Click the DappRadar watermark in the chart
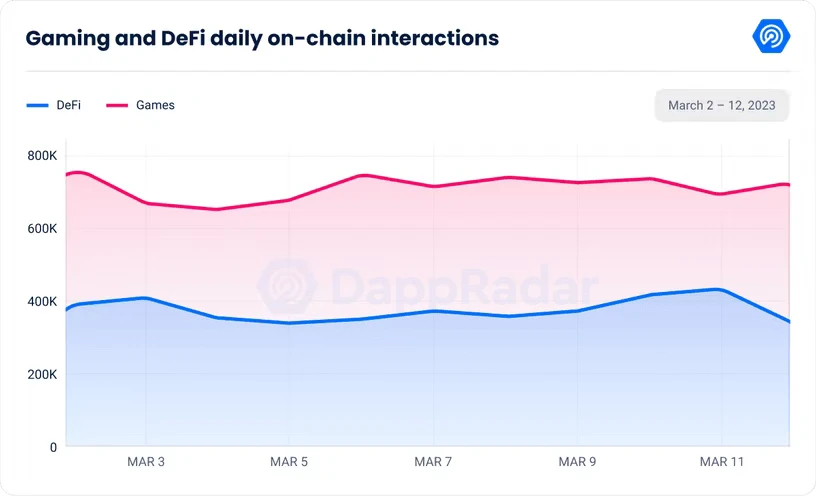Image resolution: width=816 pixels, height=496 pixels. [x=427, y=286]
